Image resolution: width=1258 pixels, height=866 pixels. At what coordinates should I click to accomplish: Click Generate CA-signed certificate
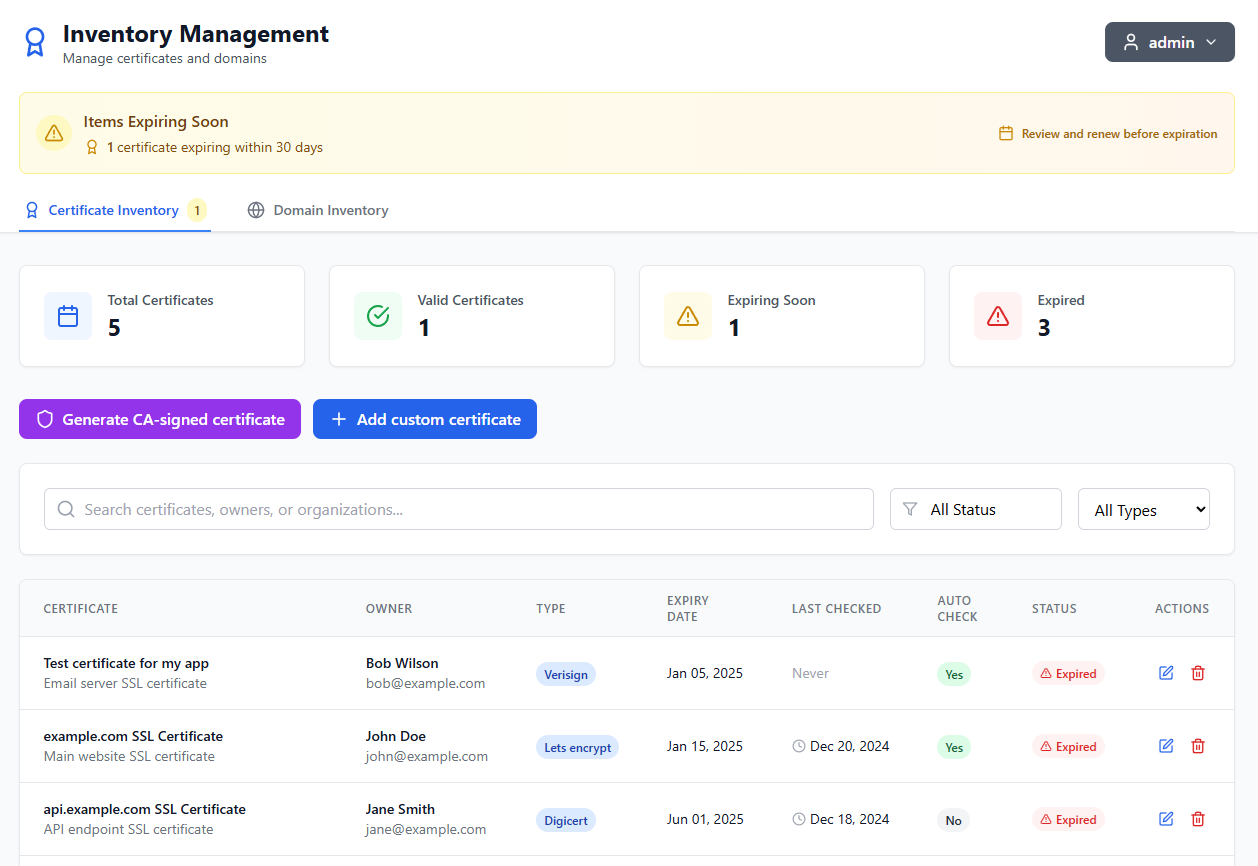coord(159,419)
